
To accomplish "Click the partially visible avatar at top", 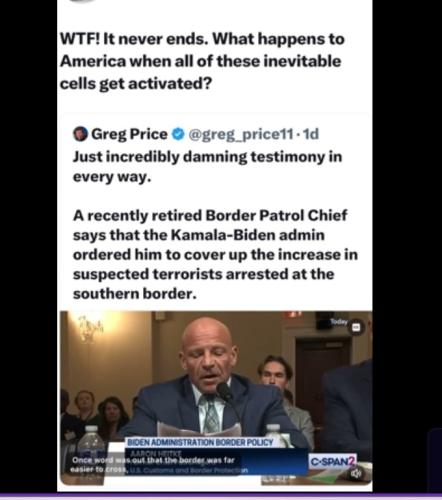I will (x=84, y=1).
